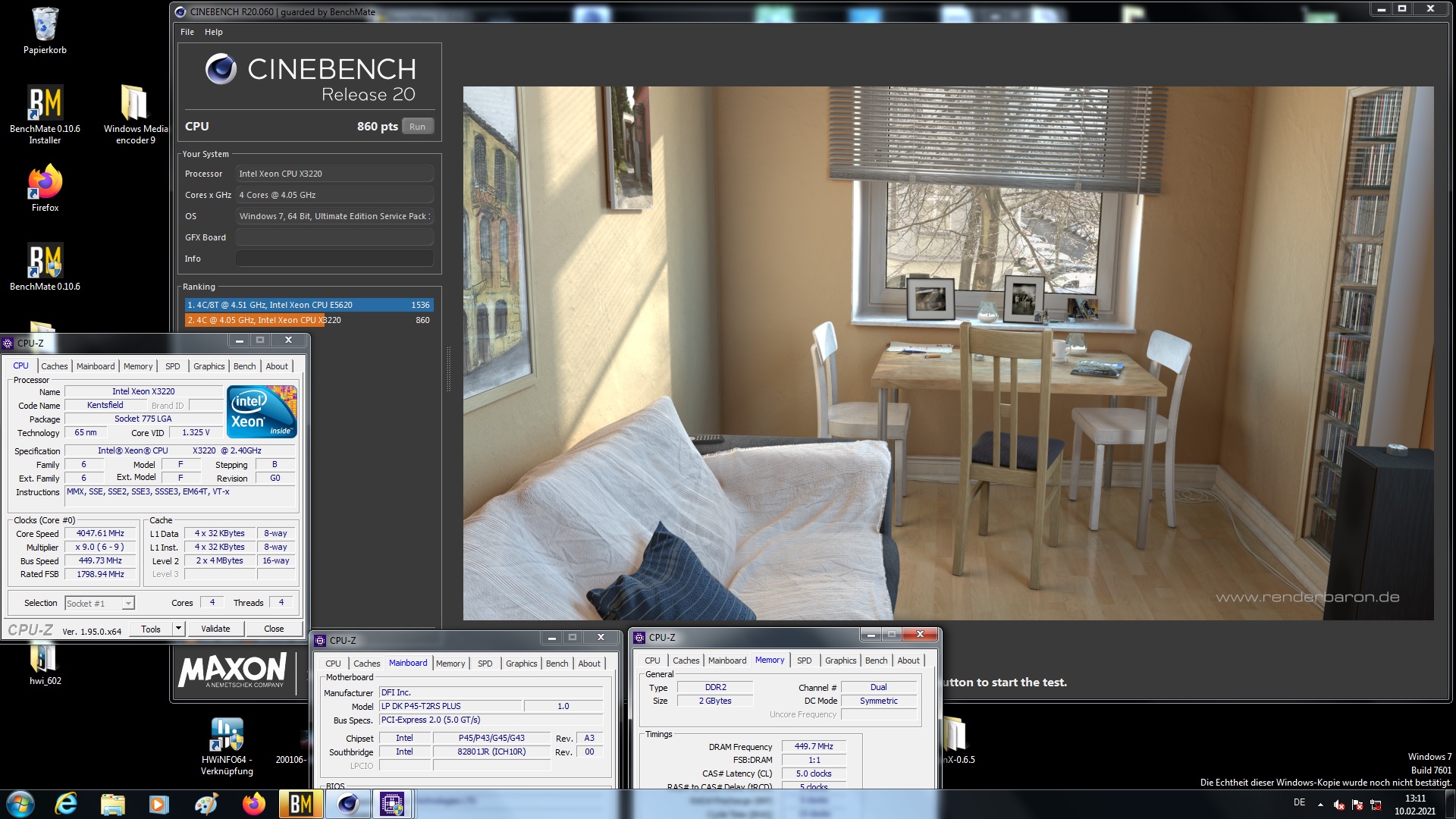Open the BenchMate 0.10.6 desktop shortcut

point(45,267)
